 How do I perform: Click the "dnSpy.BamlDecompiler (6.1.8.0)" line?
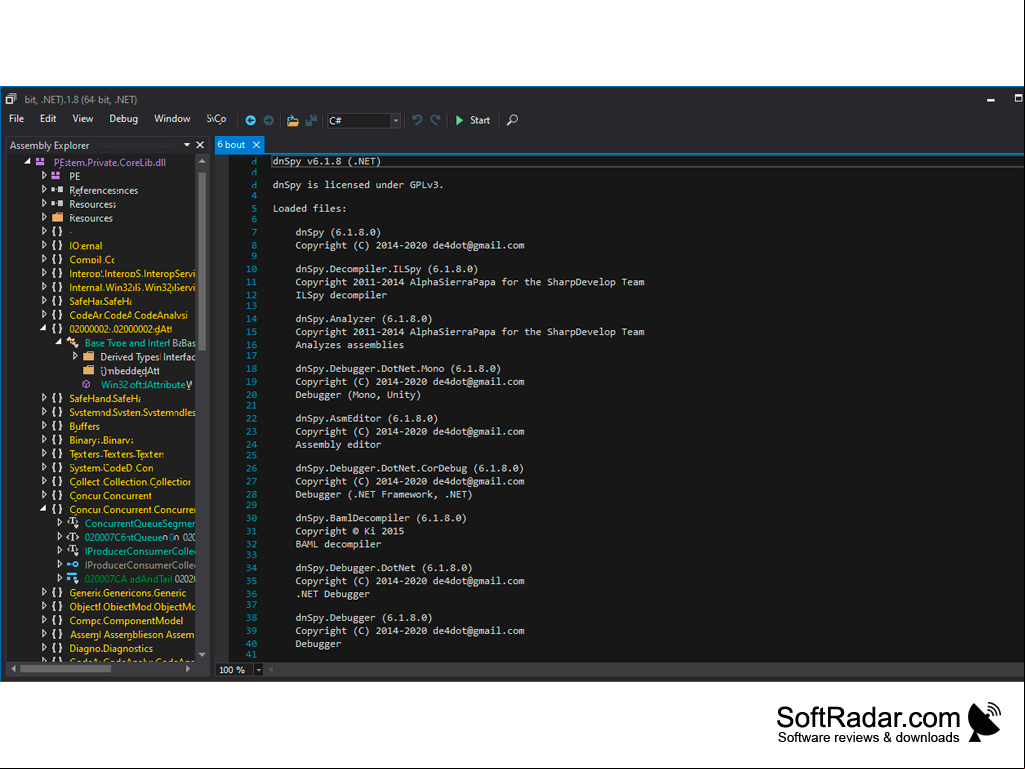click(381, 518)
